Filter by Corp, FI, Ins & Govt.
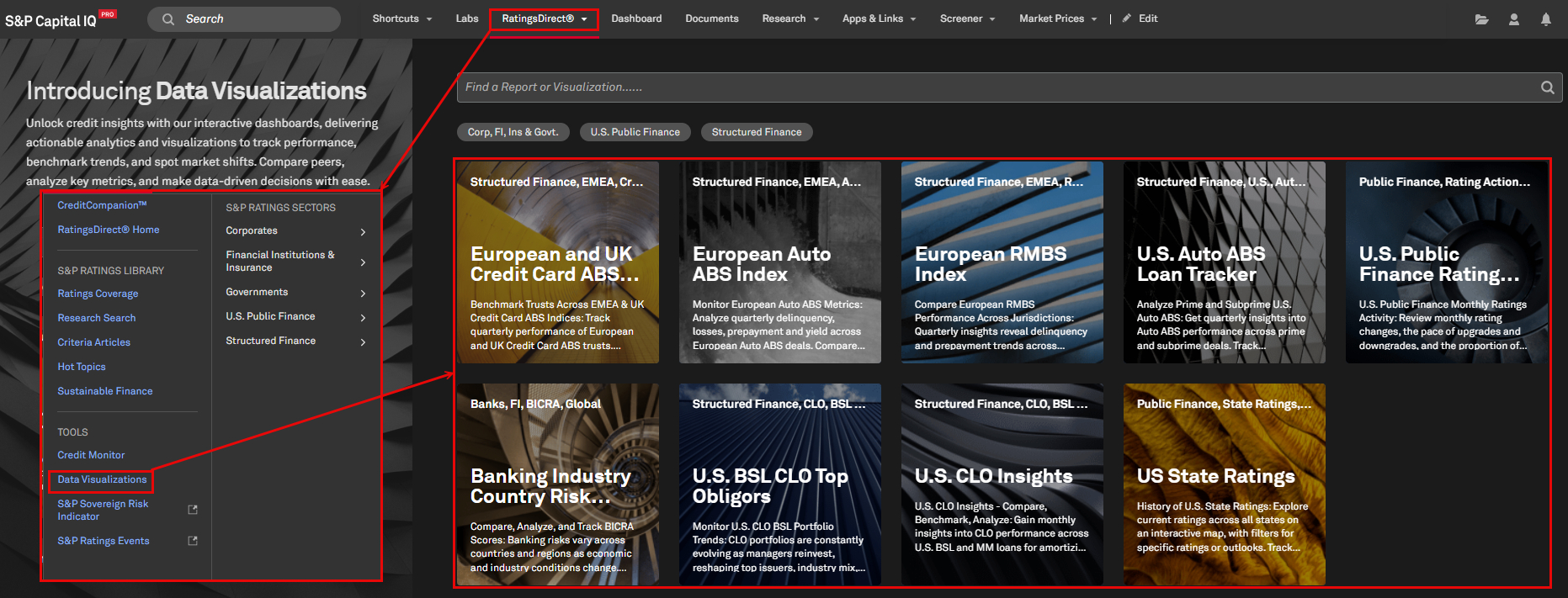This screenshot has width=1568, height=598. coord(513,132)
